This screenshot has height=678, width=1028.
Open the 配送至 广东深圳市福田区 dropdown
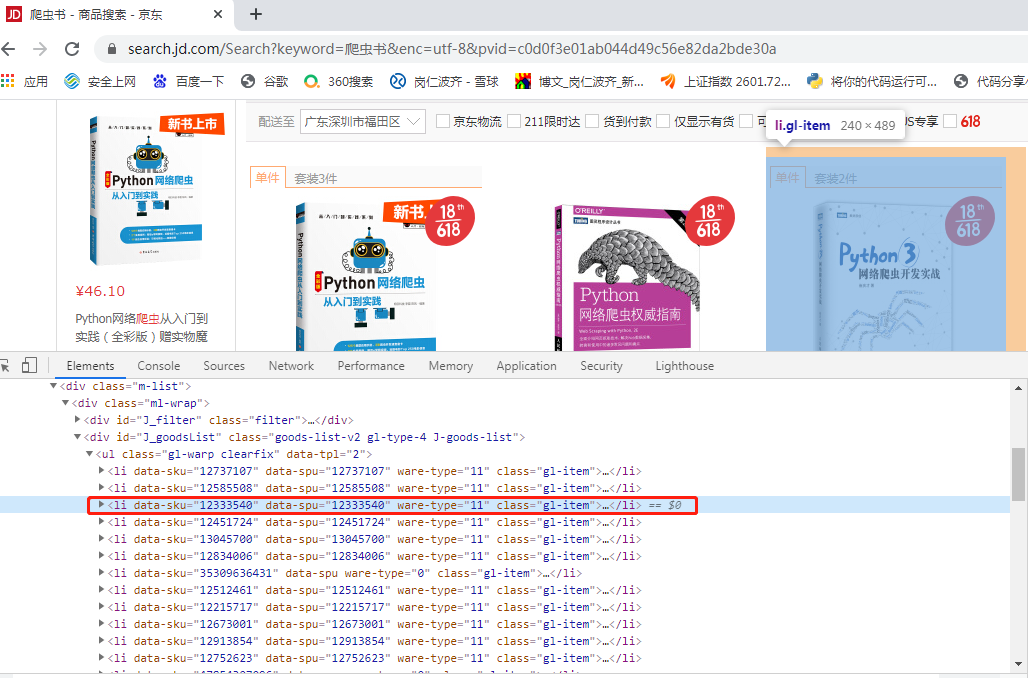(x=363, y=122)
